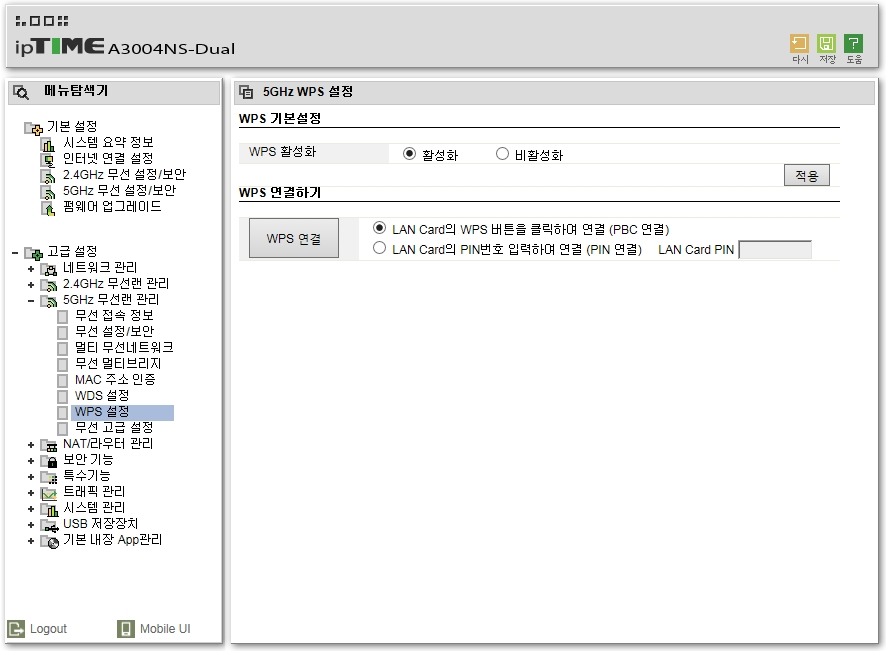
Task: Open 무선 설정/보안 under 5GHz 무선랜 관리
Action: (114, 332)
